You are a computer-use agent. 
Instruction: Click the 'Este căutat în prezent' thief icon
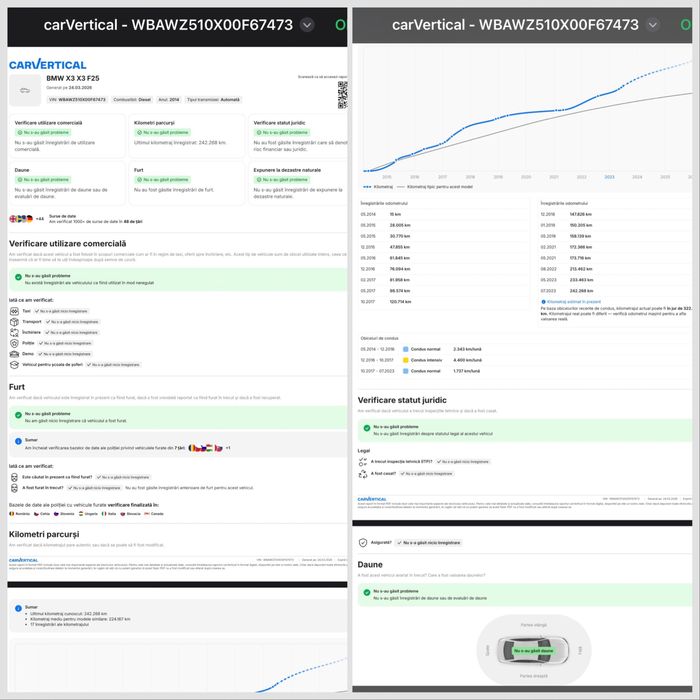pyautogui.click(x=14, y=477)
